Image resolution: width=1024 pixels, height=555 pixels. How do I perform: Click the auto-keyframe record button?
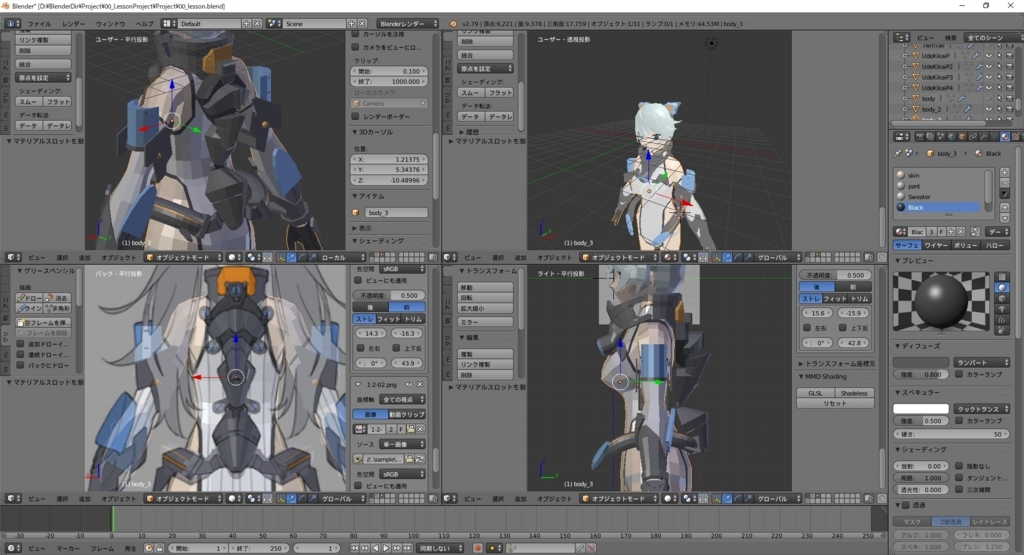(478, 548)
